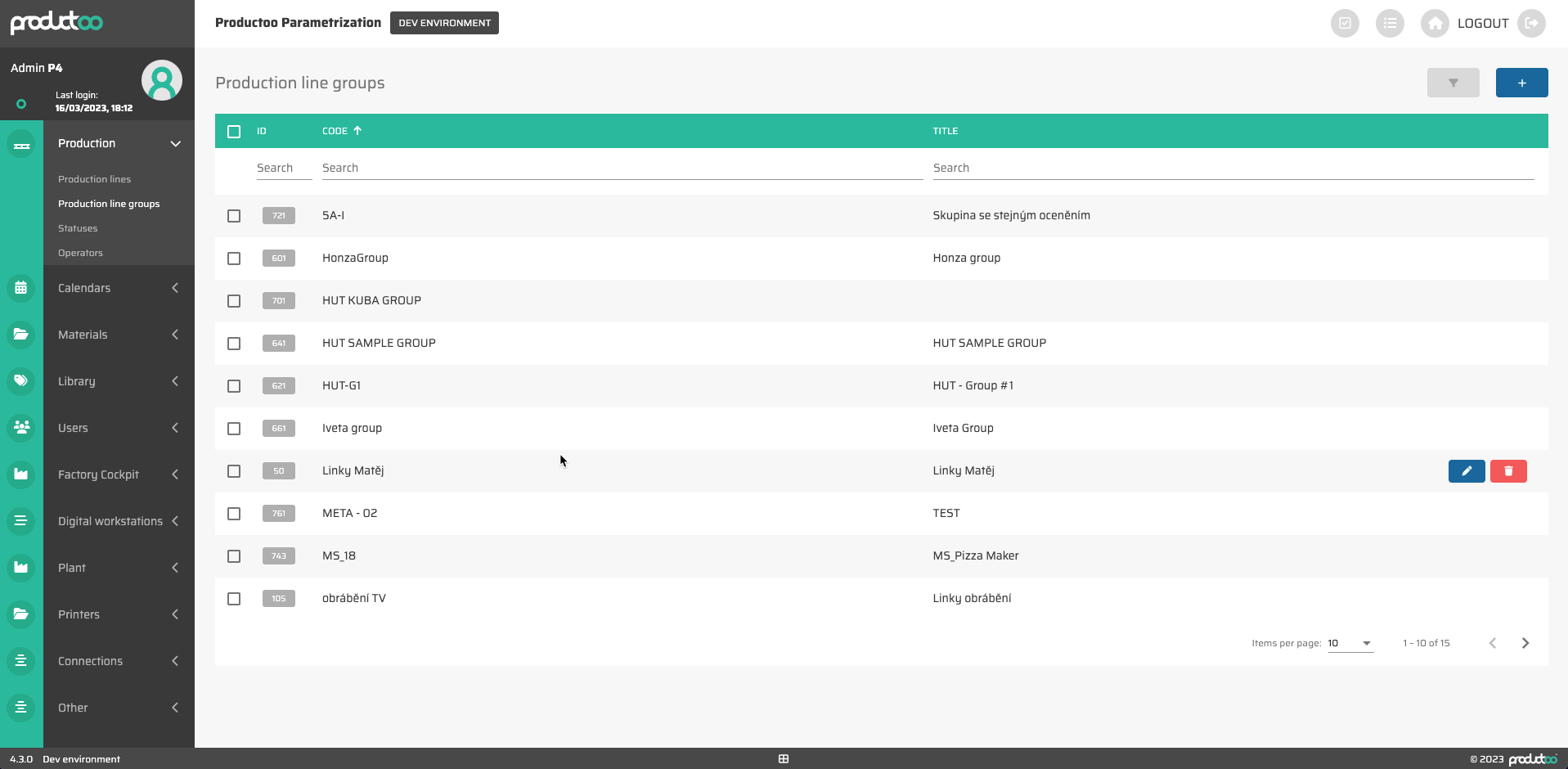Click the home icon in top bar
Image resolution: width=1568 pixels, height=769 pixels.
[x=1434, y=23]
